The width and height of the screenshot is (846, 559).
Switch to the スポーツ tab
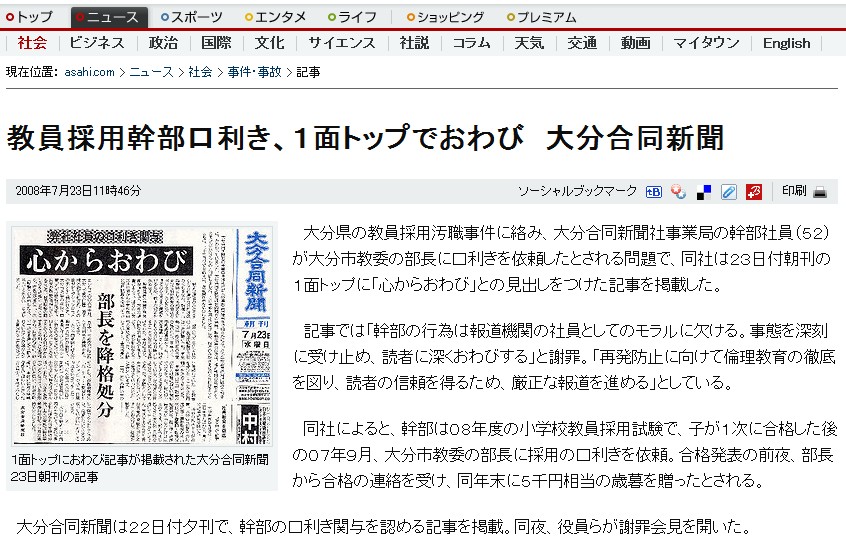192,17
